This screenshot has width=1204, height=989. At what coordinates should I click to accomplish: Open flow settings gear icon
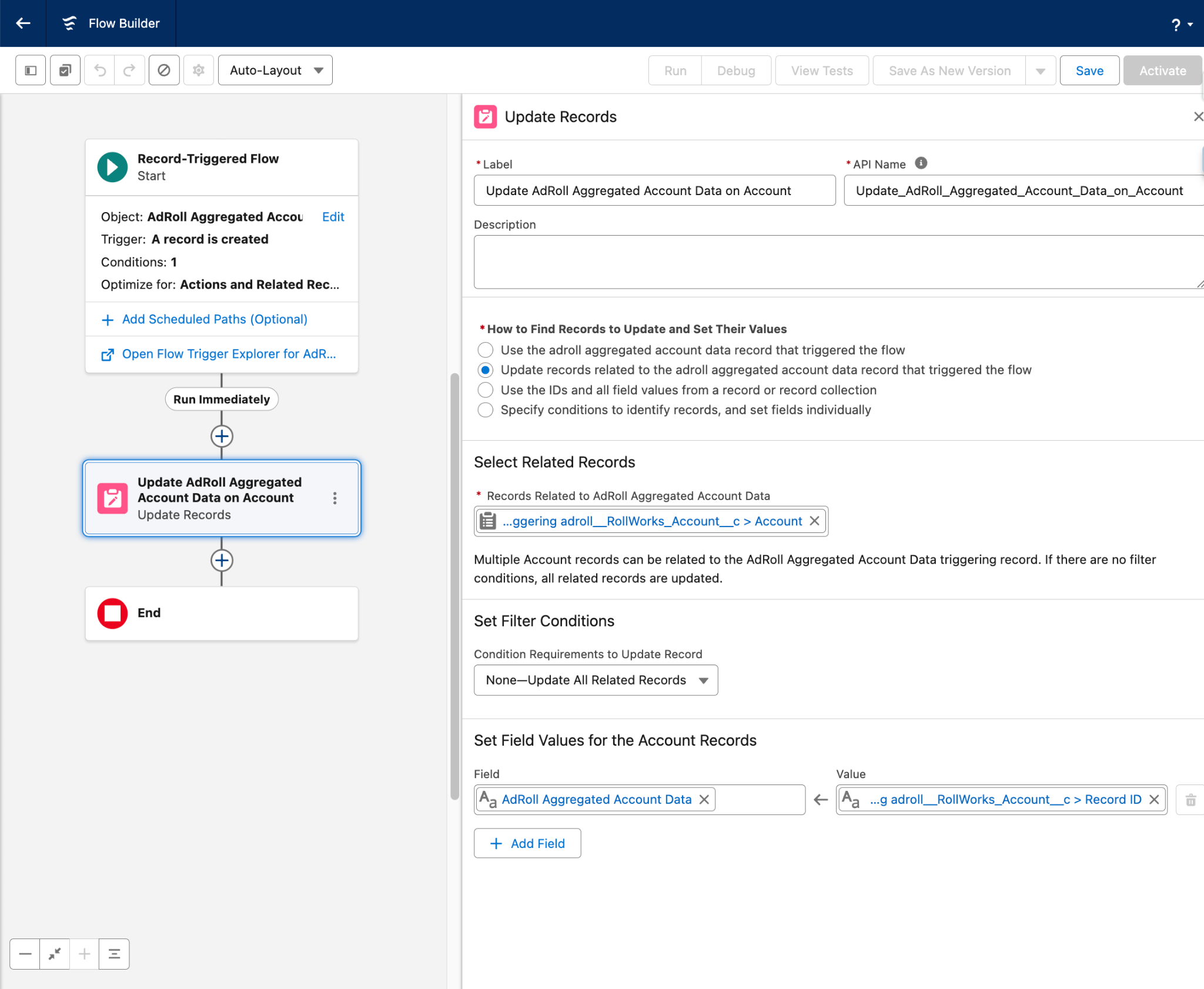tap(199, 71)
